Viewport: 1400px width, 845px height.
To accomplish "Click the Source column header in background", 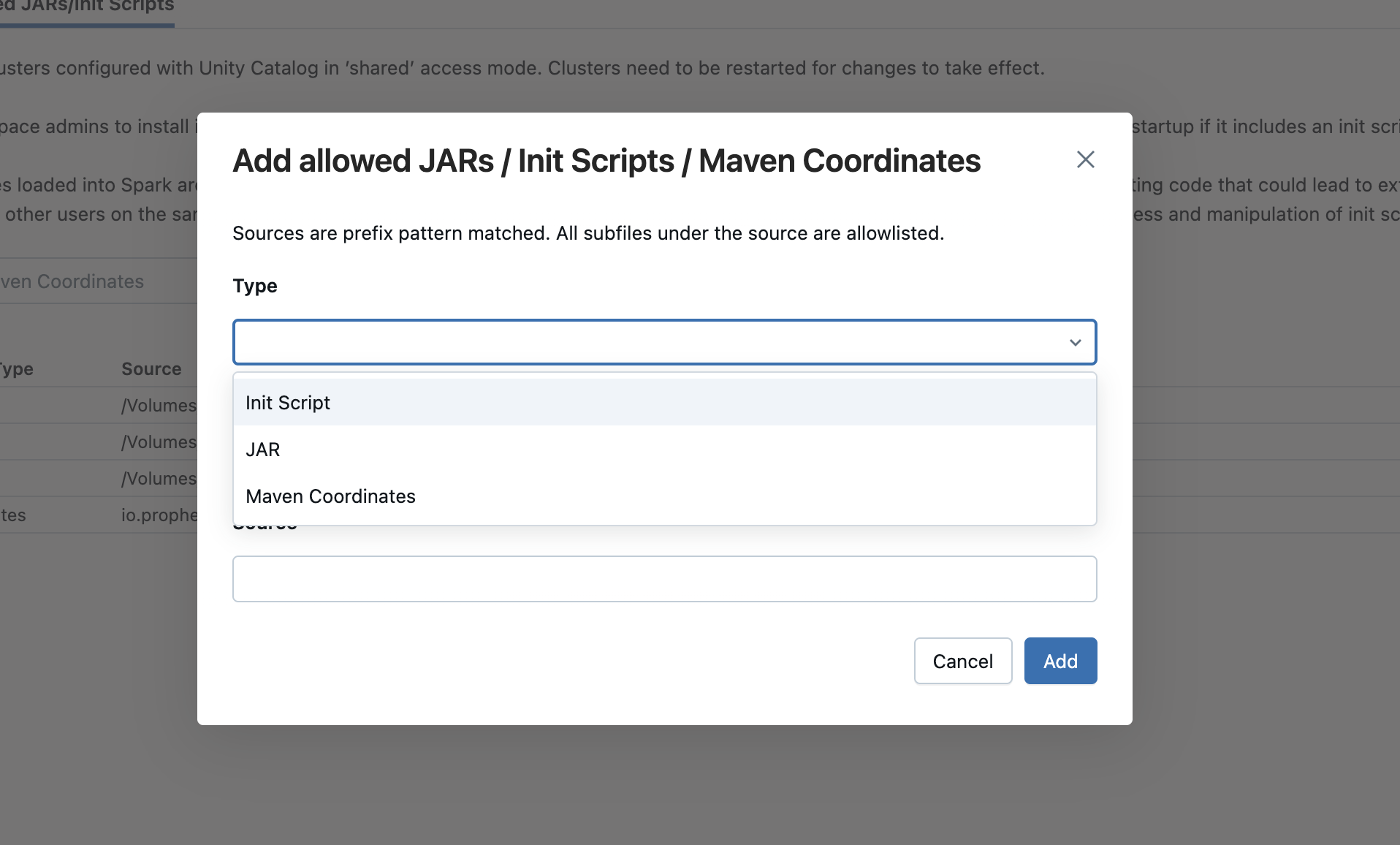I will click(x=151, y=369).
